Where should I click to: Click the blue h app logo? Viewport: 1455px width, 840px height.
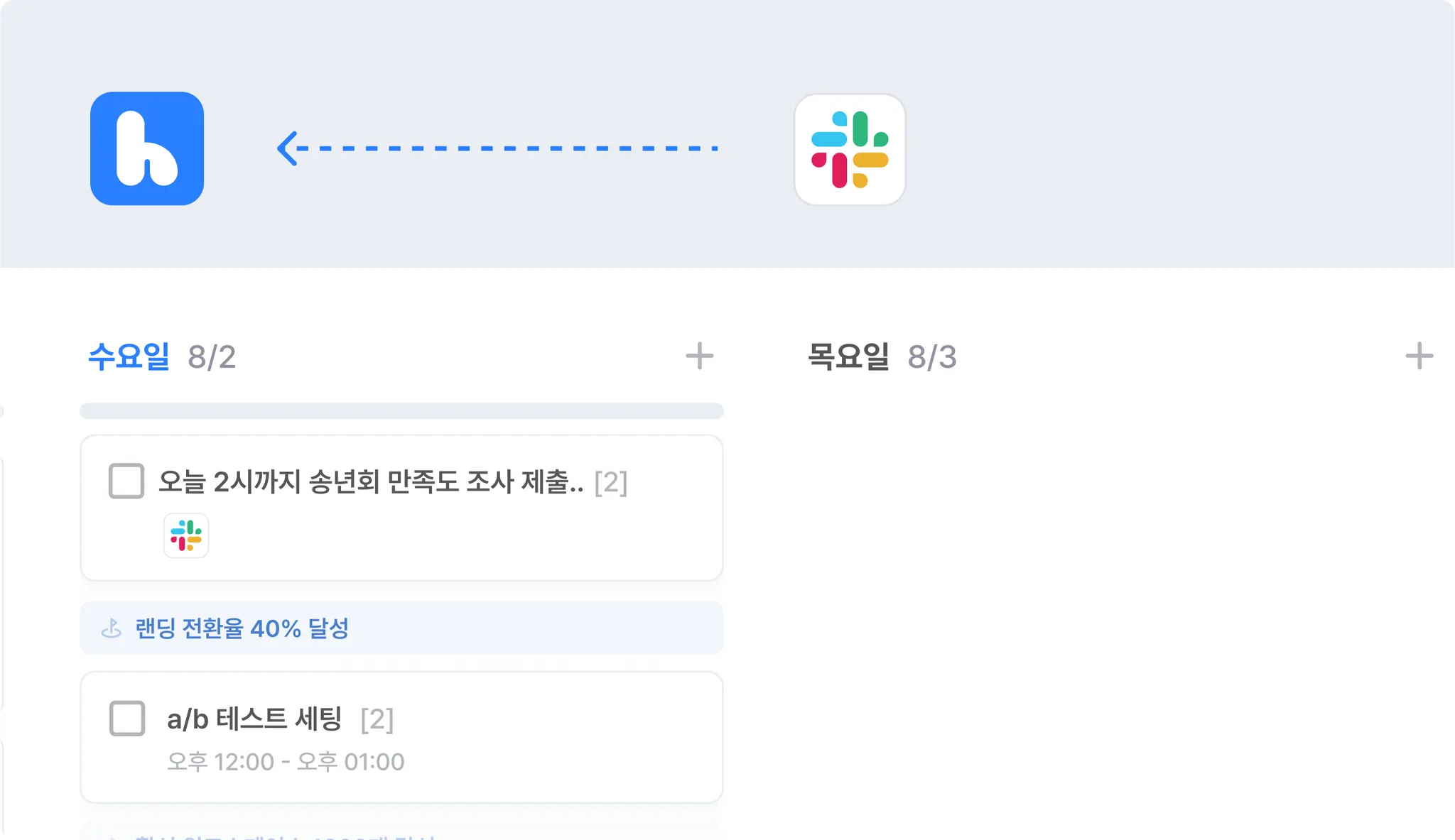pyautogui.click(x=147, y=148)
